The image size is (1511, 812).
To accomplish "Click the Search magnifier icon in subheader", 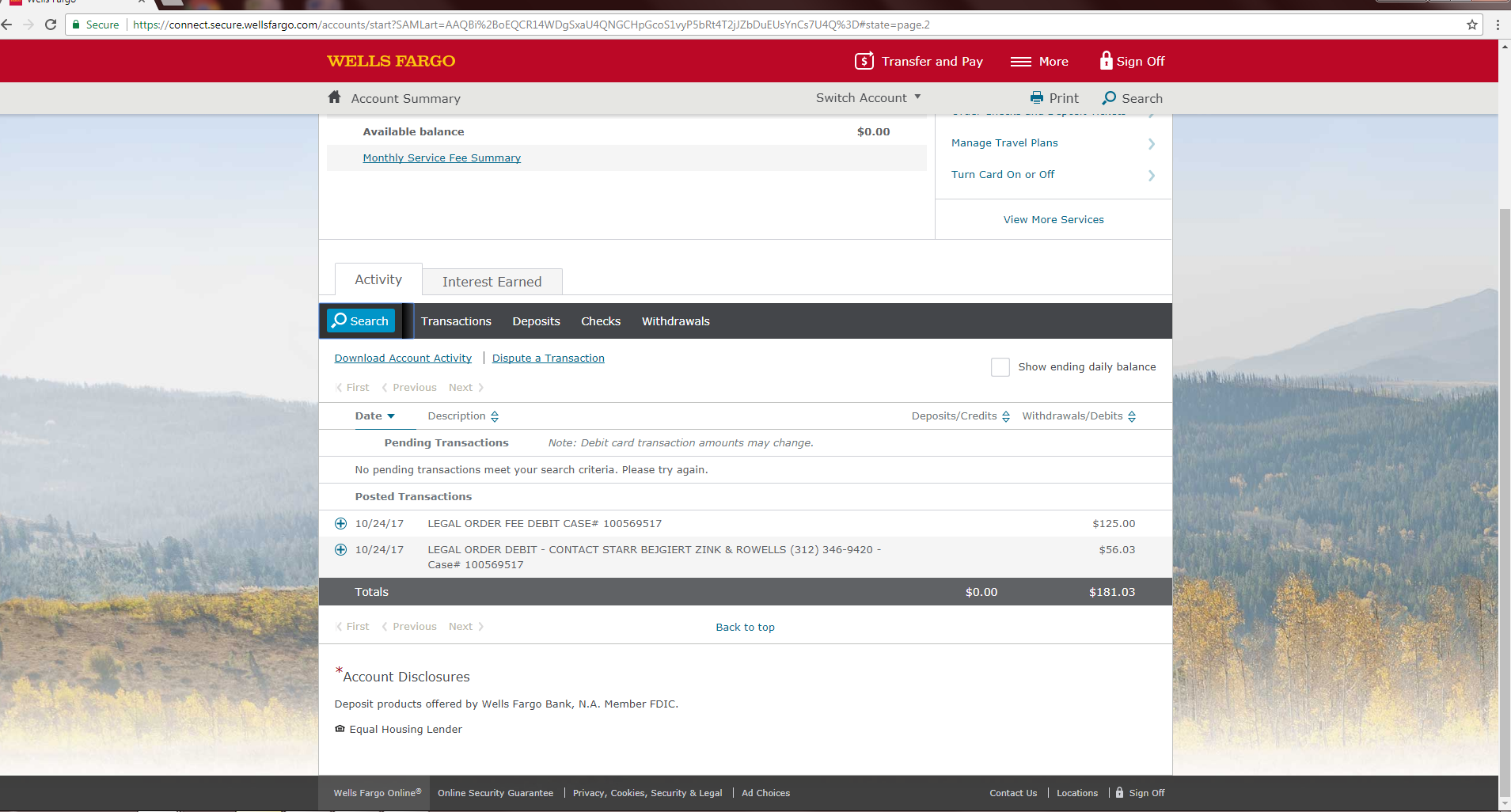I will [x=1109, y=98].
